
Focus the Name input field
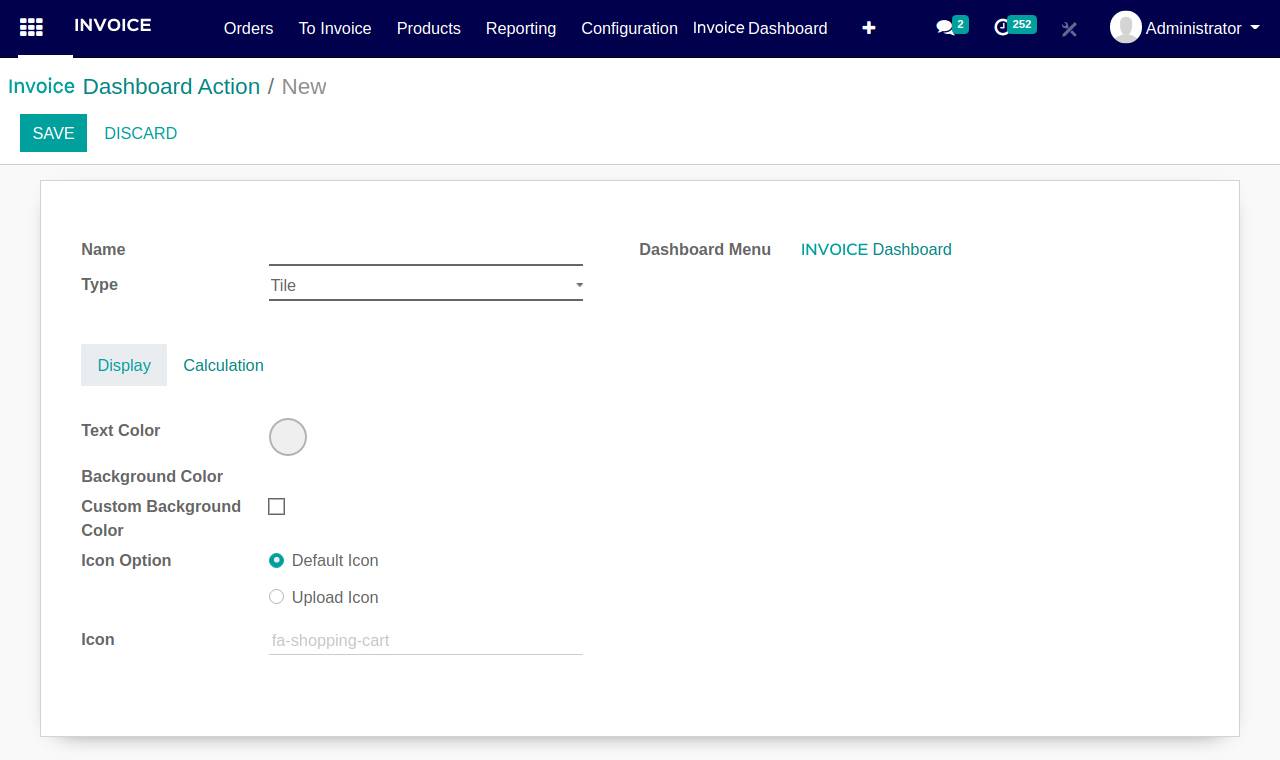[426, 250]
